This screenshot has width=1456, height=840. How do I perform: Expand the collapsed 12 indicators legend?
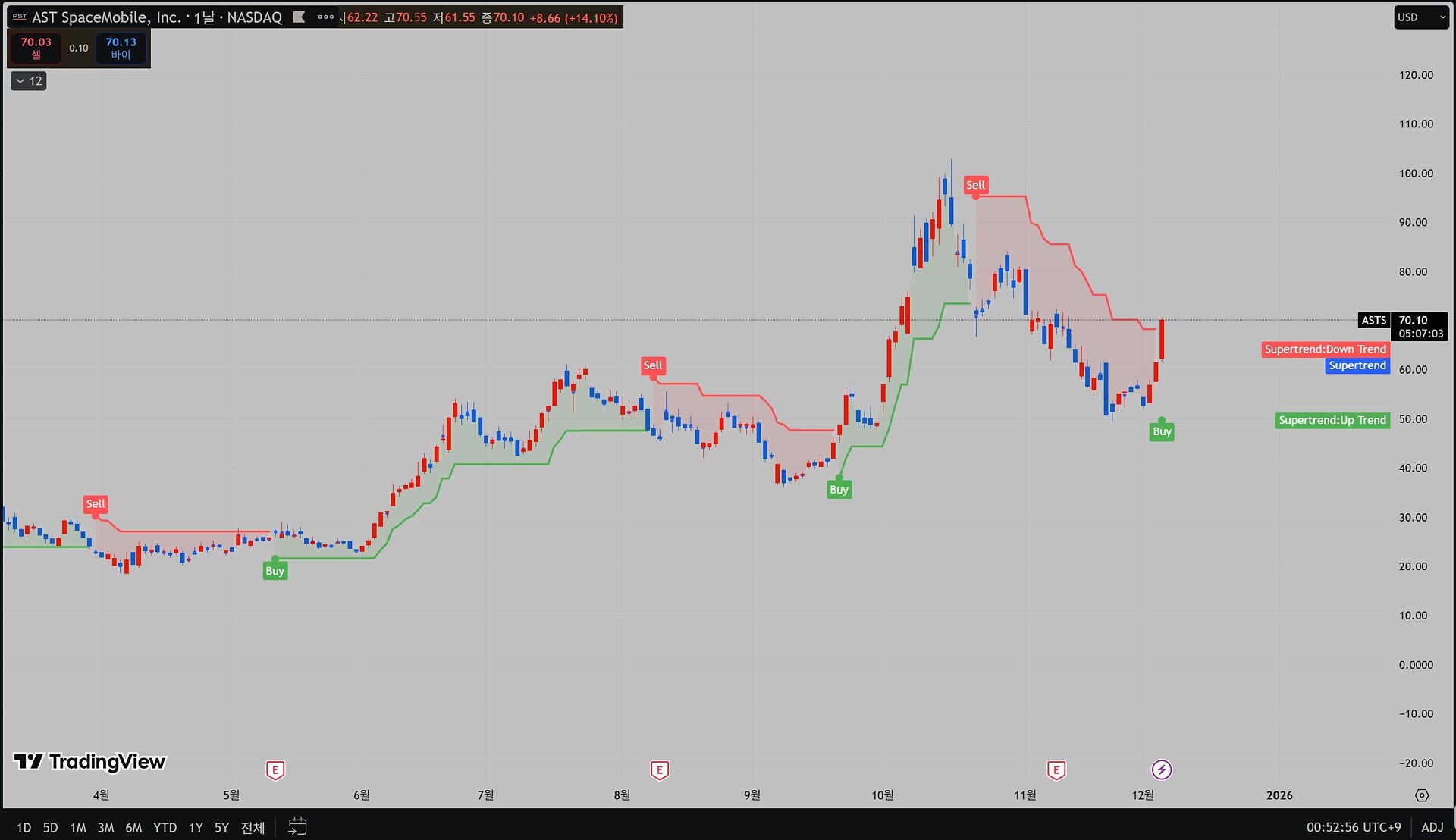tap(29, 81)
